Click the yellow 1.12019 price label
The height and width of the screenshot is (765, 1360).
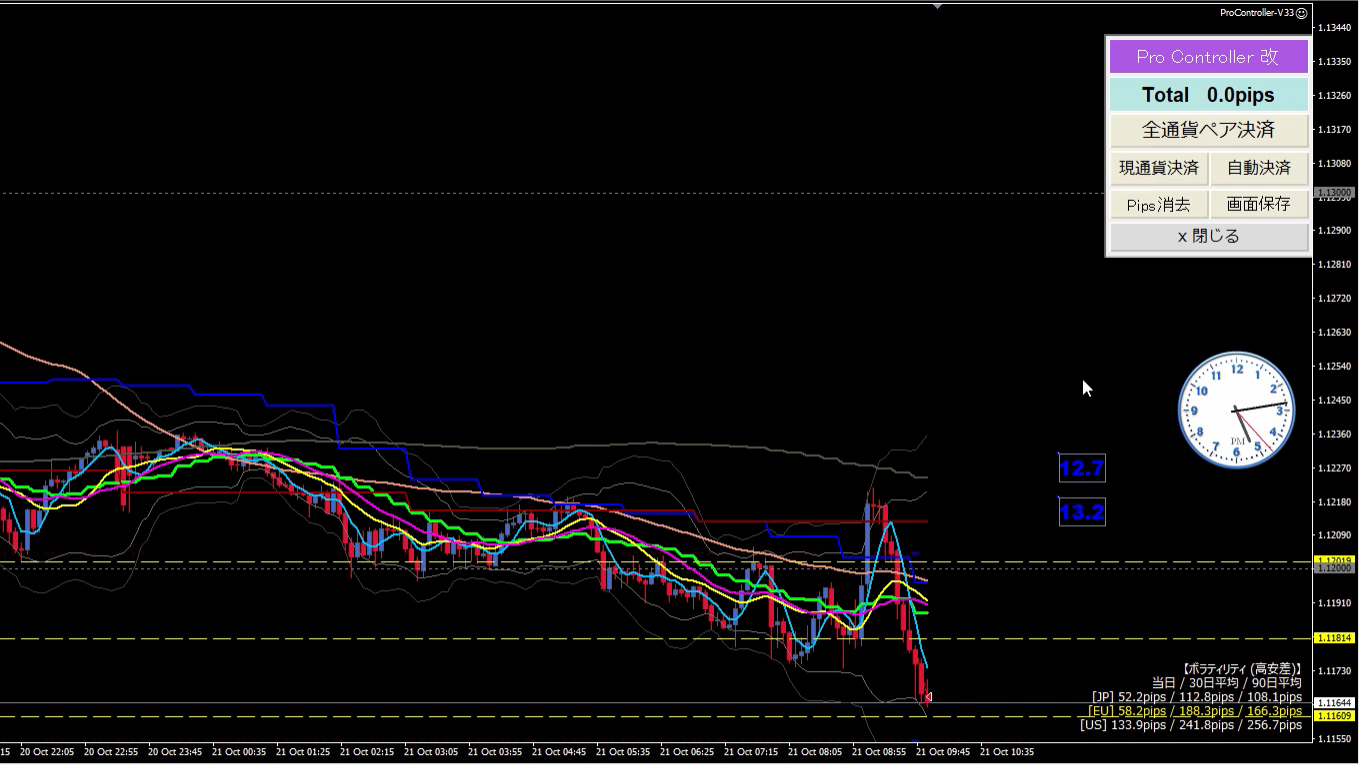click(x=1334, y=561)
